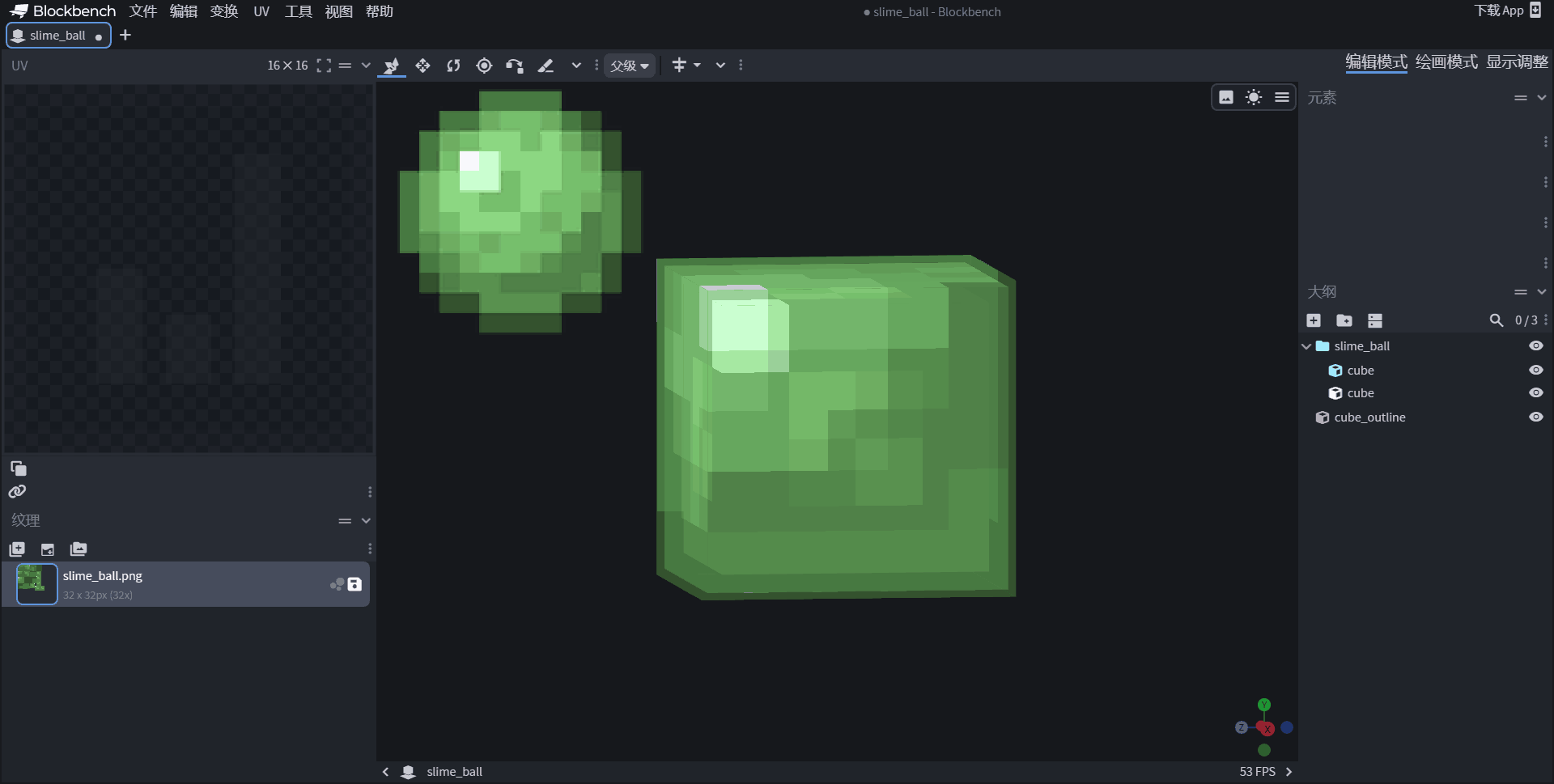Hide the first cube element

[x=1535, y=370]
